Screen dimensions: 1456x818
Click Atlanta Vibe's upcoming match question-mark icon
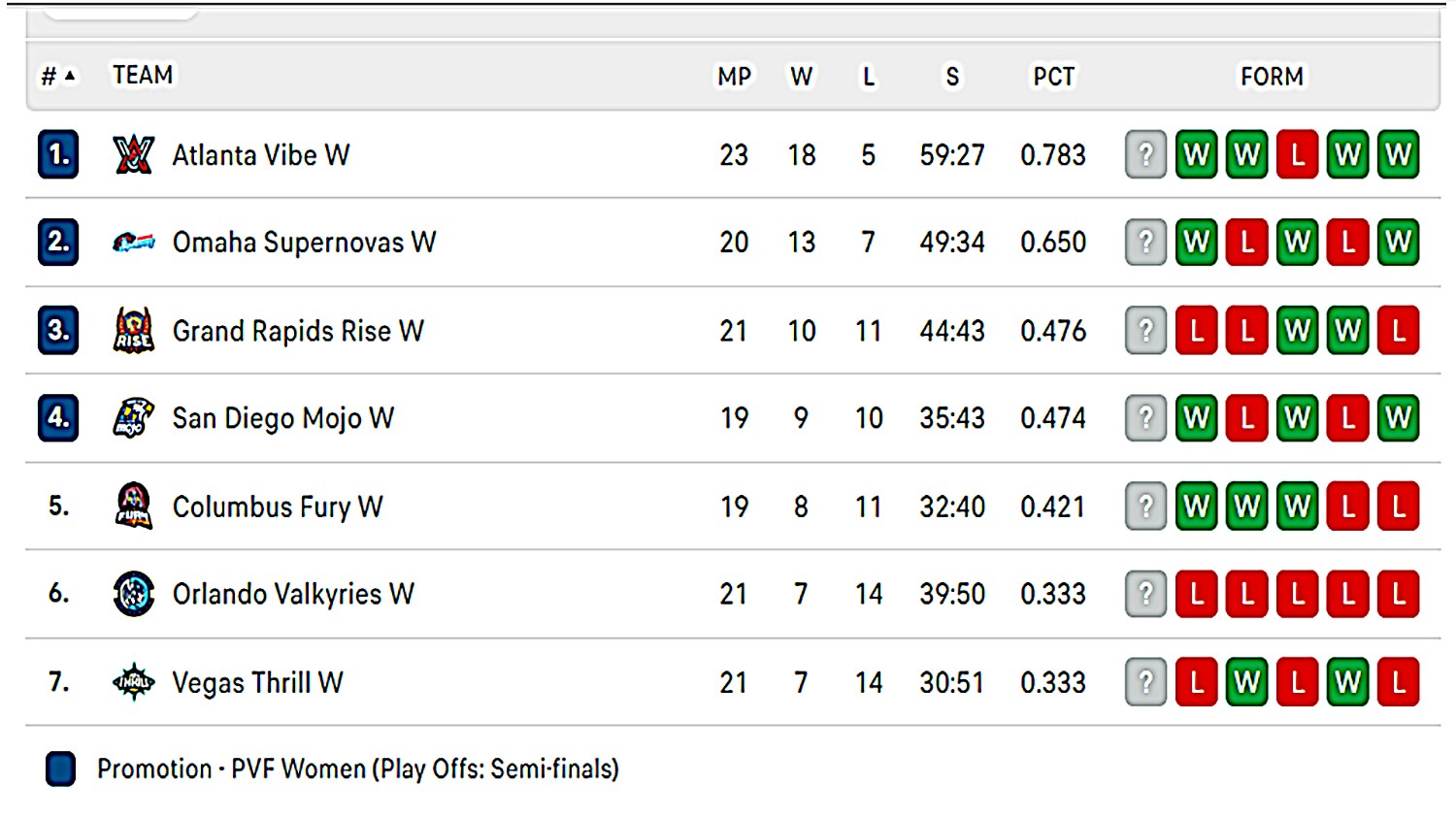click(1145, 154)
